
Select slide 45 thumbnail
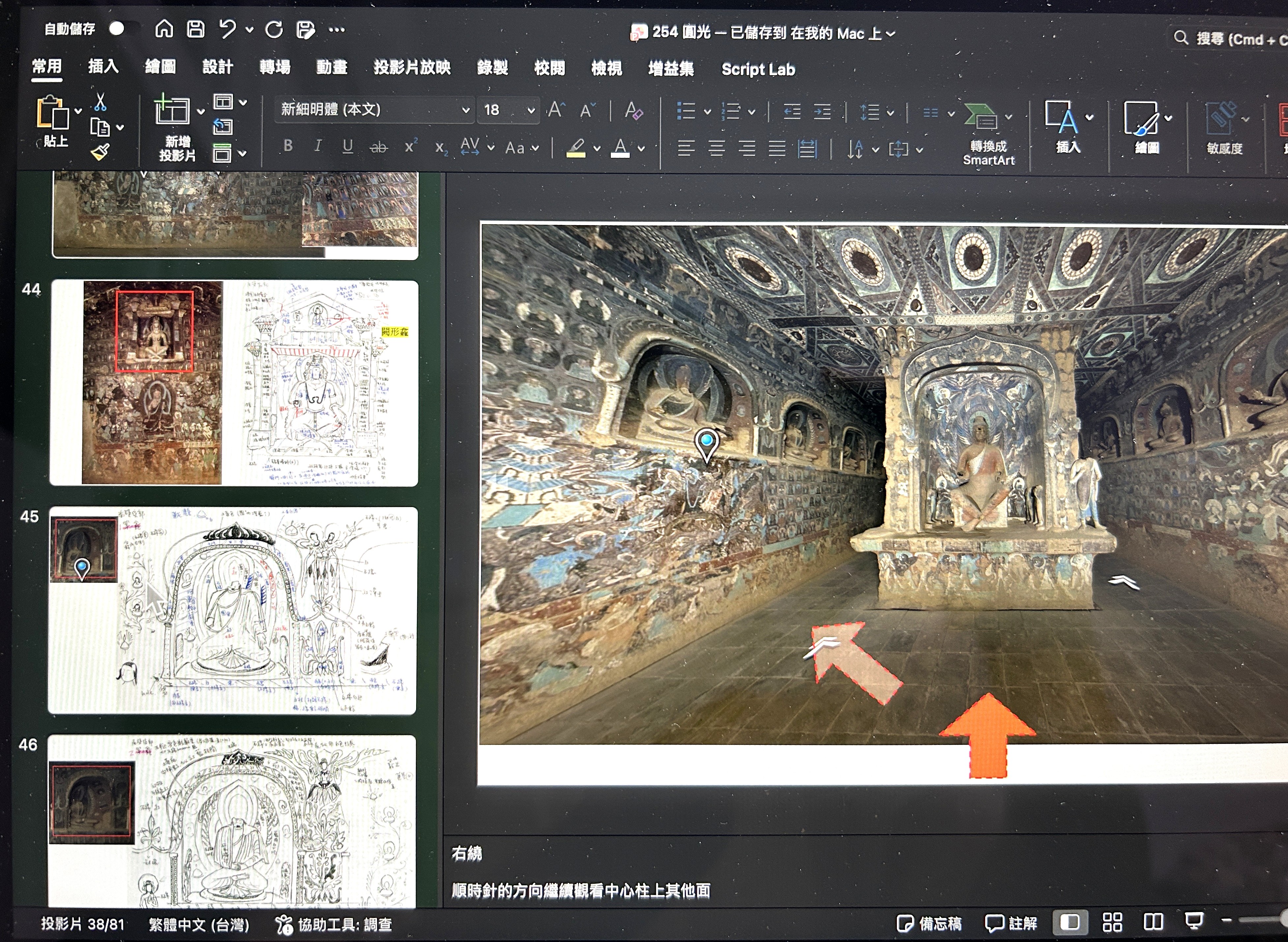pyautogui.click(x=233, y=610)
